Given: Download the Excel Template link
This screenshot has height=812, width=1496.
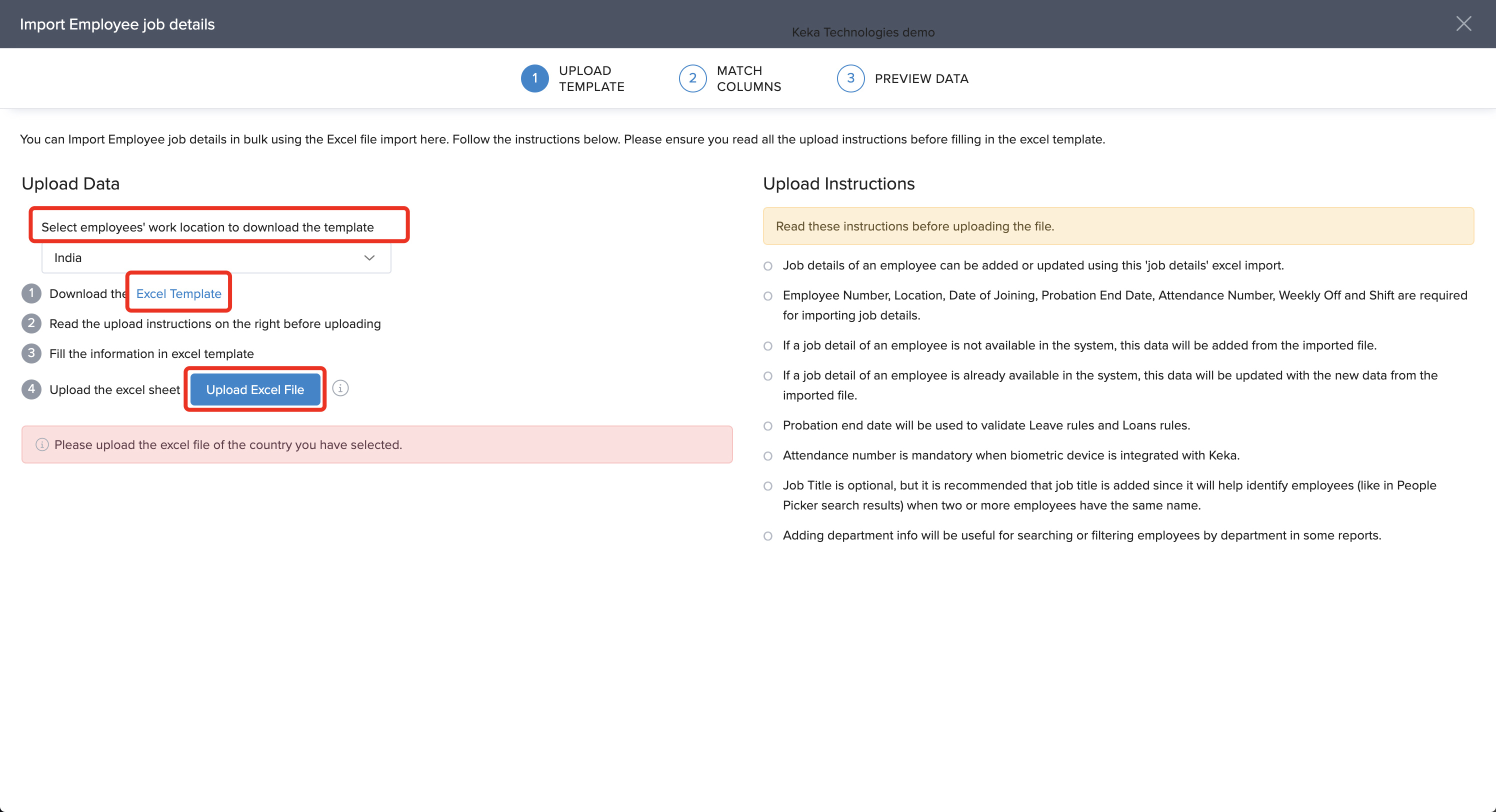Looking at the screenshot, I should [179, 294].
